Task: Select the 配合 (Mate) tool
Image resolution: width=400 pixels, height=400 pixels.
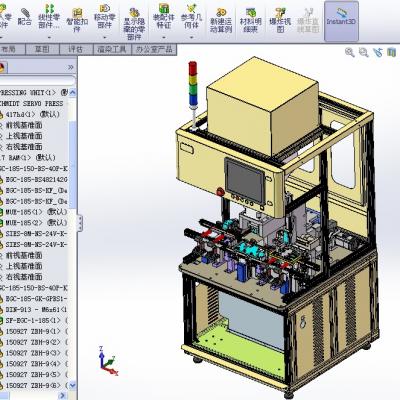Action: pos(25,17)
